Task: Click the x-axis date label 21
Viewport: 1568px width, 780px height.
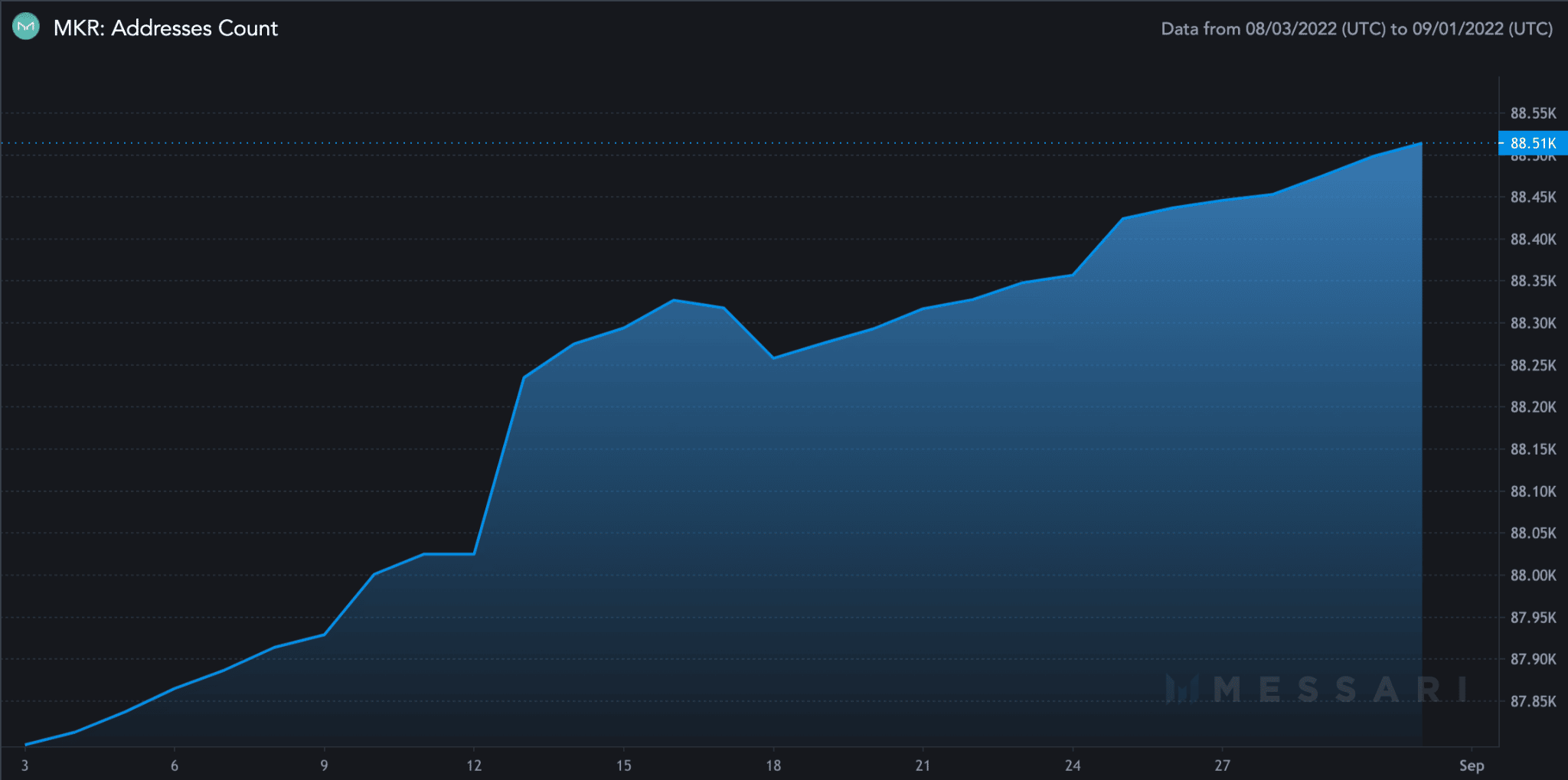Action: [x=923, y=765]
